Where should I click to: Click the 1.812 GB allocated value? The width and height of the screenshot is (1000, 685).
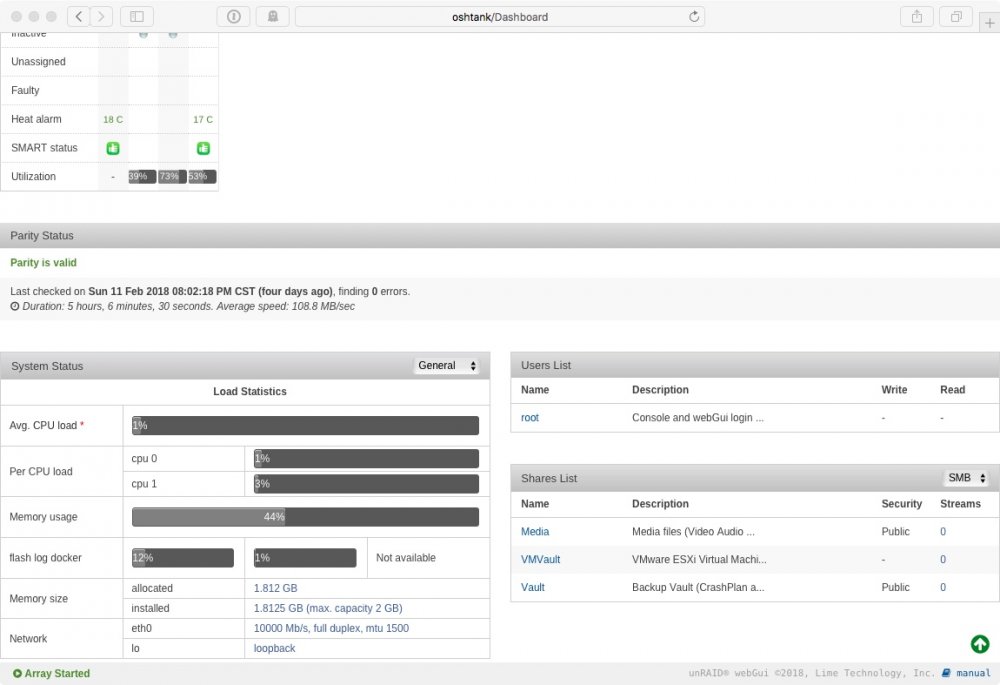pos(276,588)
